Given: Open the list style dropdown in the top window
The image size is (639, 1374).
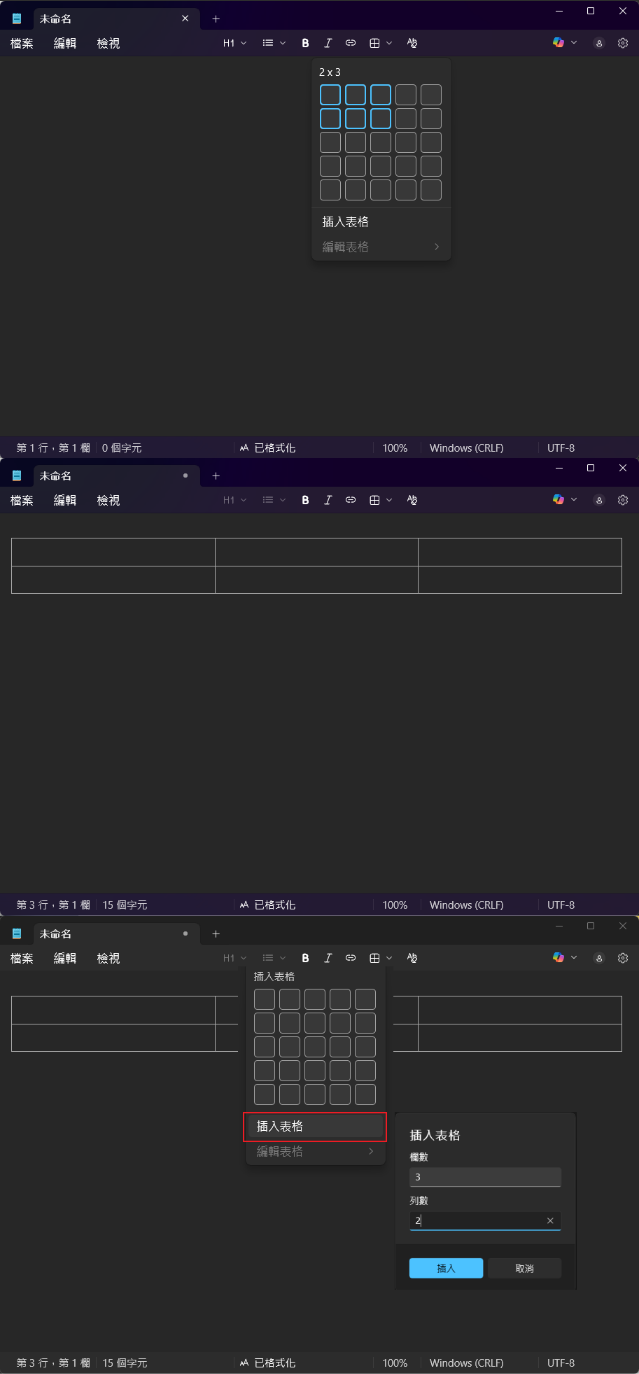Looking at the screenshot, I should point(273,43).
